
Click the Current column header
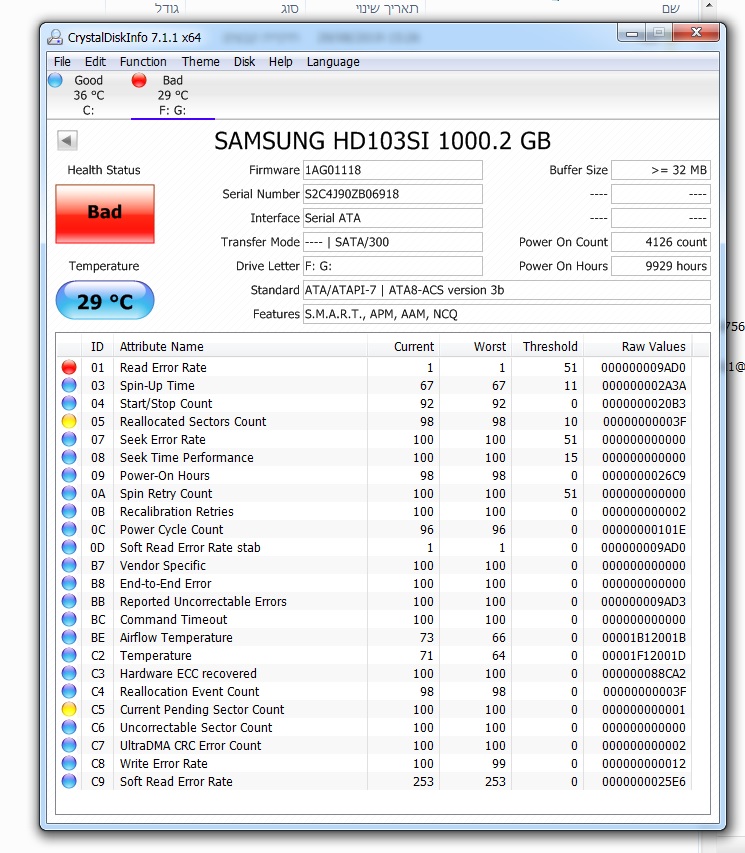coord(403,347)
